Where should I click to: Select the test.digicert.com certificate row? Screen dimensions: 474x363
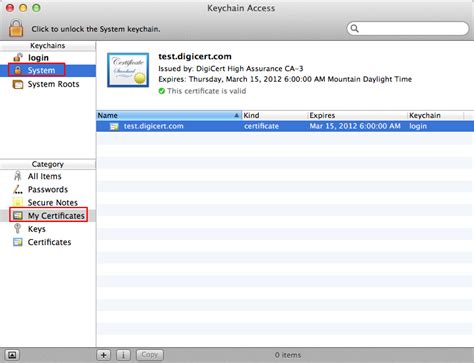point(285,126)
